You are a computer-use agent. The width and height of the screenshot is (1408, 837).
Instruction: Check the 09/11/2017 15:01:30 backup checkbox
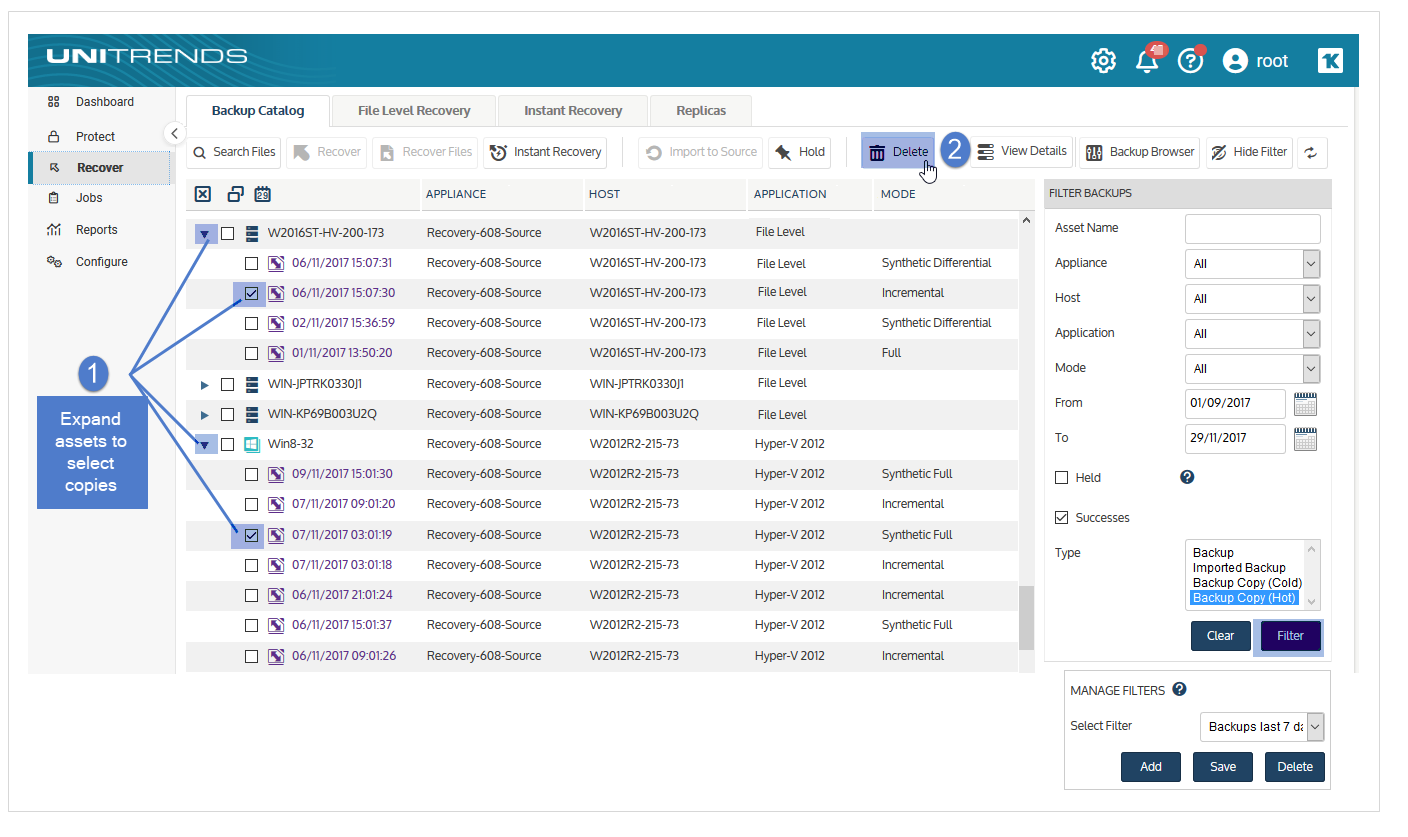click(252, 474)
